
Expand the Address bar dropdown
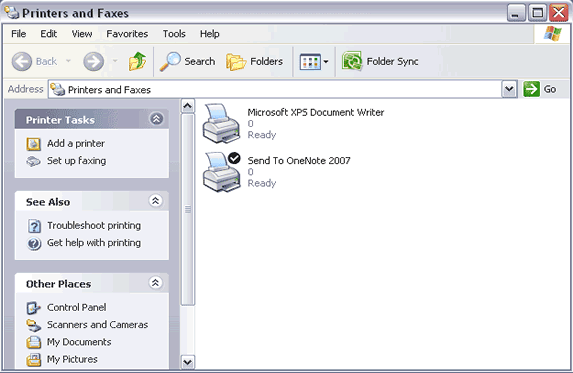click(x=509, y=89)
